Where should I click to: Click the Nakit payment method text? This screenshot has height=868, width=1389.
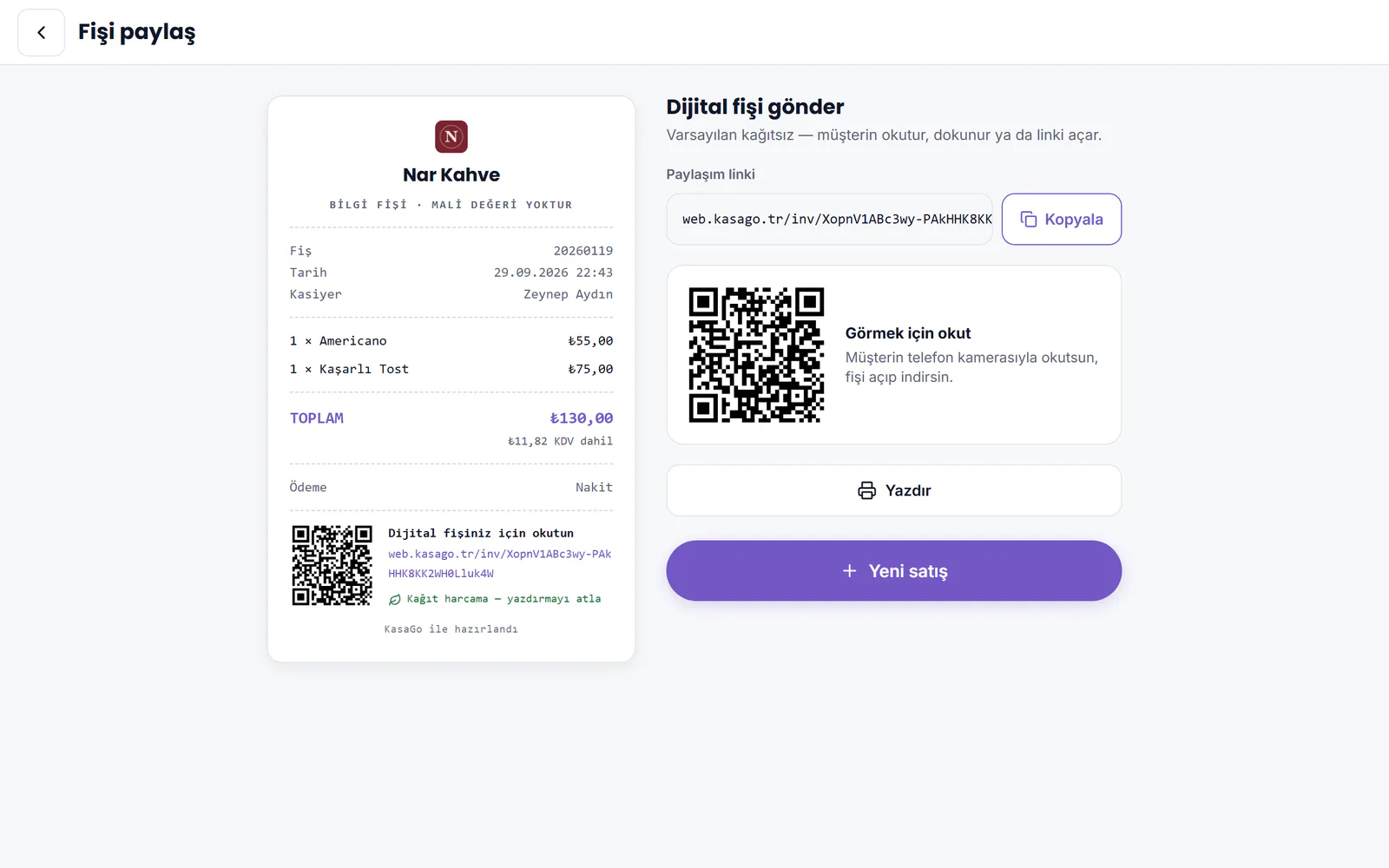point(594,488)
